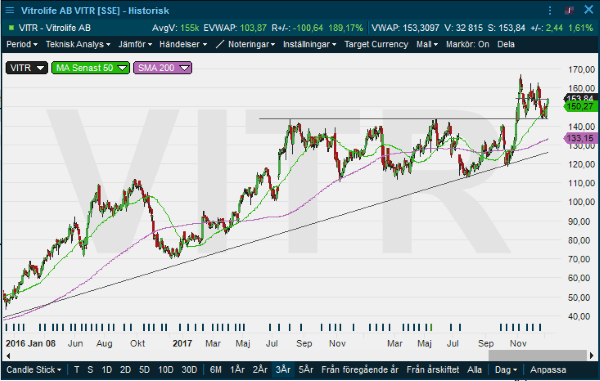Select the 30D period
Image resolution: width=600 pixels, height=381 pixels.
coord(189,370)
